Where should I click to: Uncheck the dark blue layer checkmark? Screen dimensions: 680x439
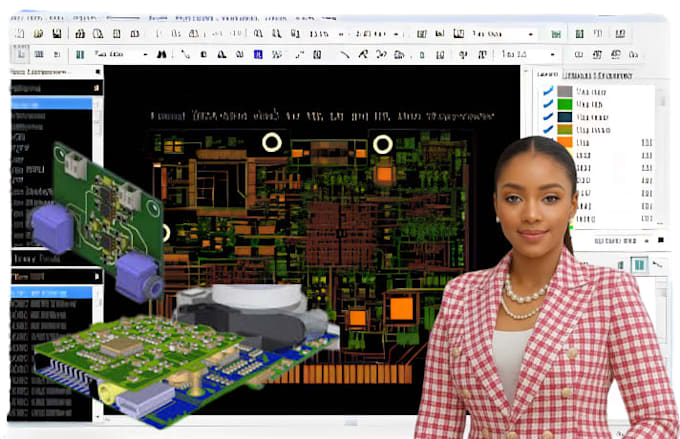(x=548, y=116)
